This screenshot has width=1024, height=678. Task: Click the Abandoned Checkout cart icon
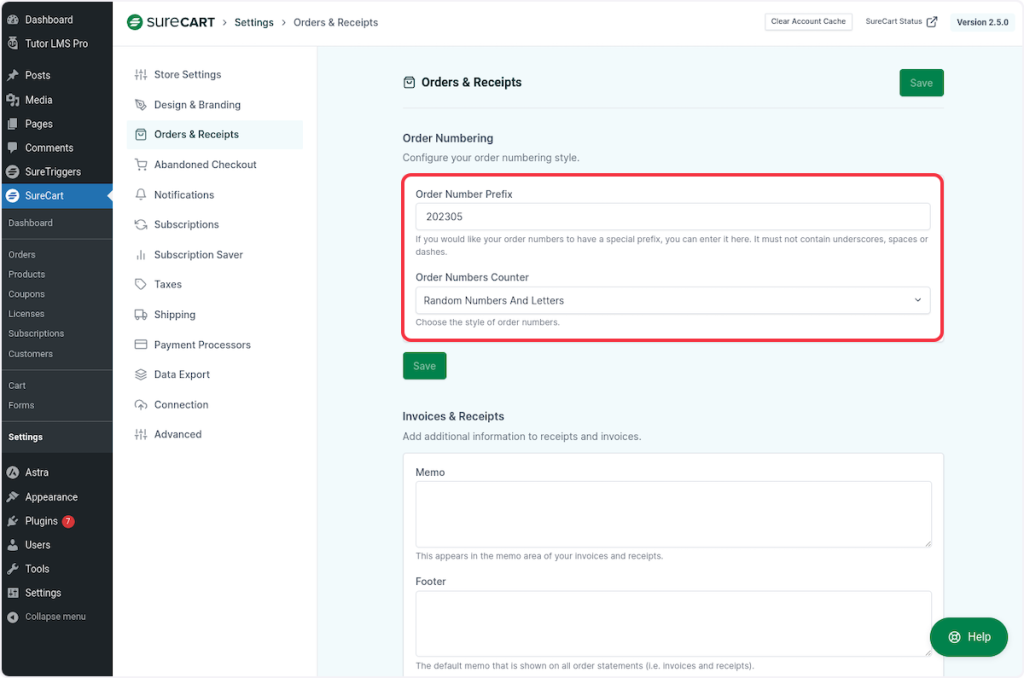tap(141, 165)
